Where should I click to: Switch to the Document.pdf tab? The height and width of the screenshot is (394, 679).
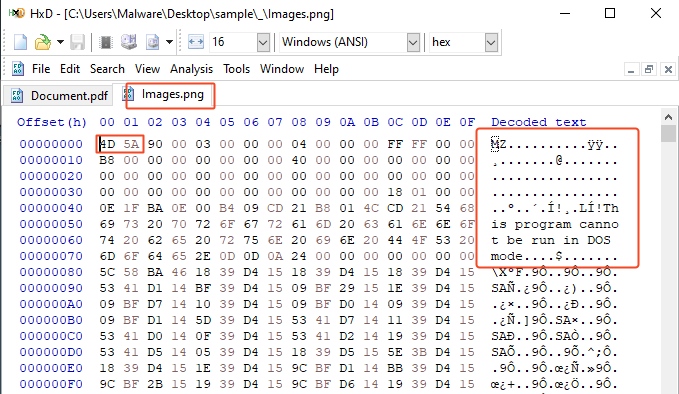[x=59, y=96]
